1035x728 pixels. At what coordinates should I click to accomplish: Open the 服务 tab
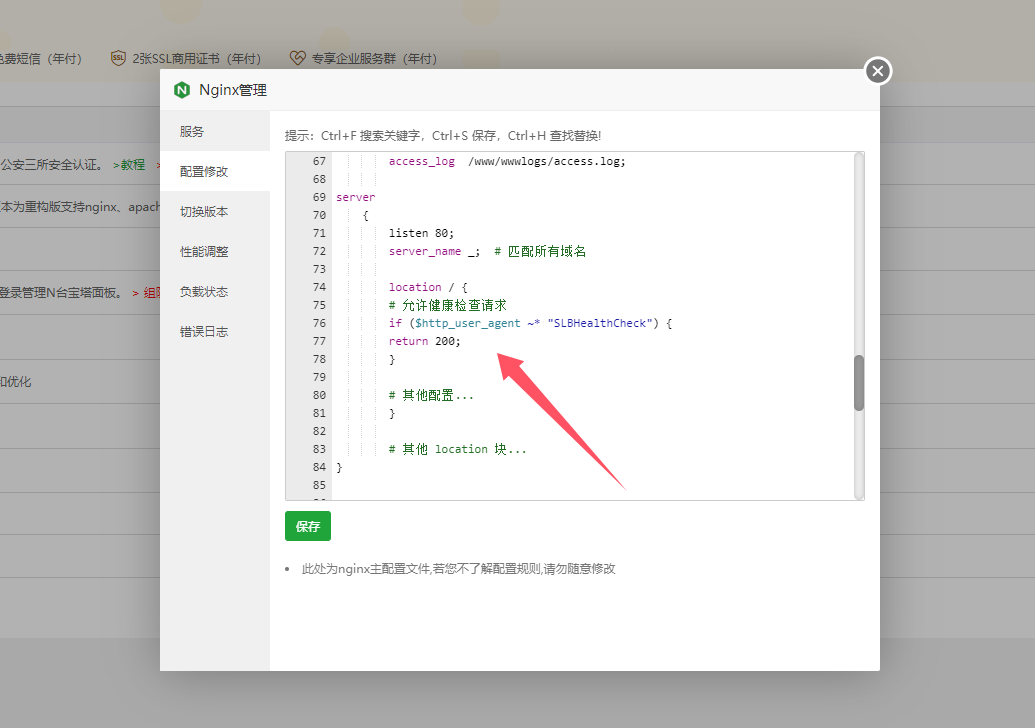215,131
